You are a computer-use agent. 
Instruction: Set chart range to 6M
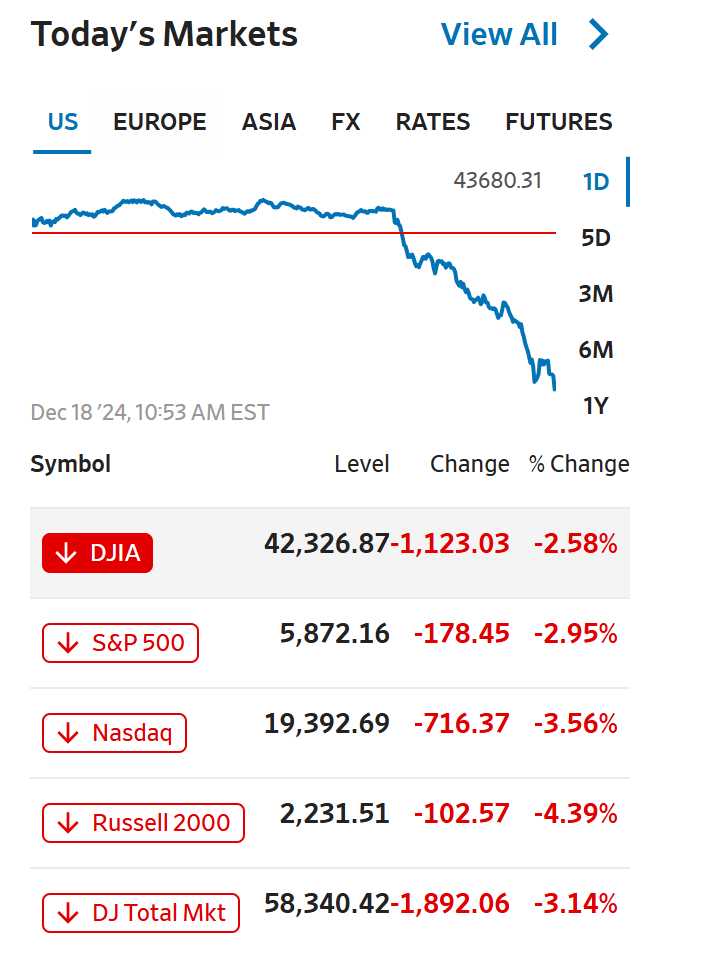pos(596,350)
